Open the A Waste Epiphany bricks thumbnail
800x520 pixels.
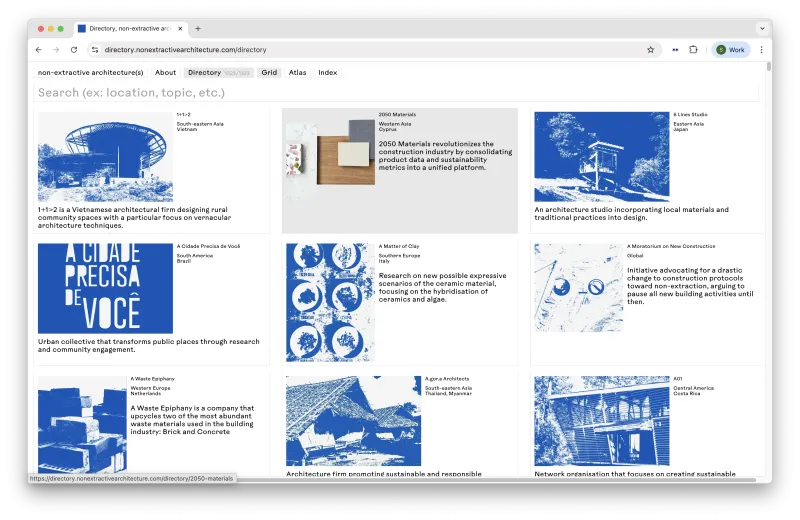click(x=82, y=425)
